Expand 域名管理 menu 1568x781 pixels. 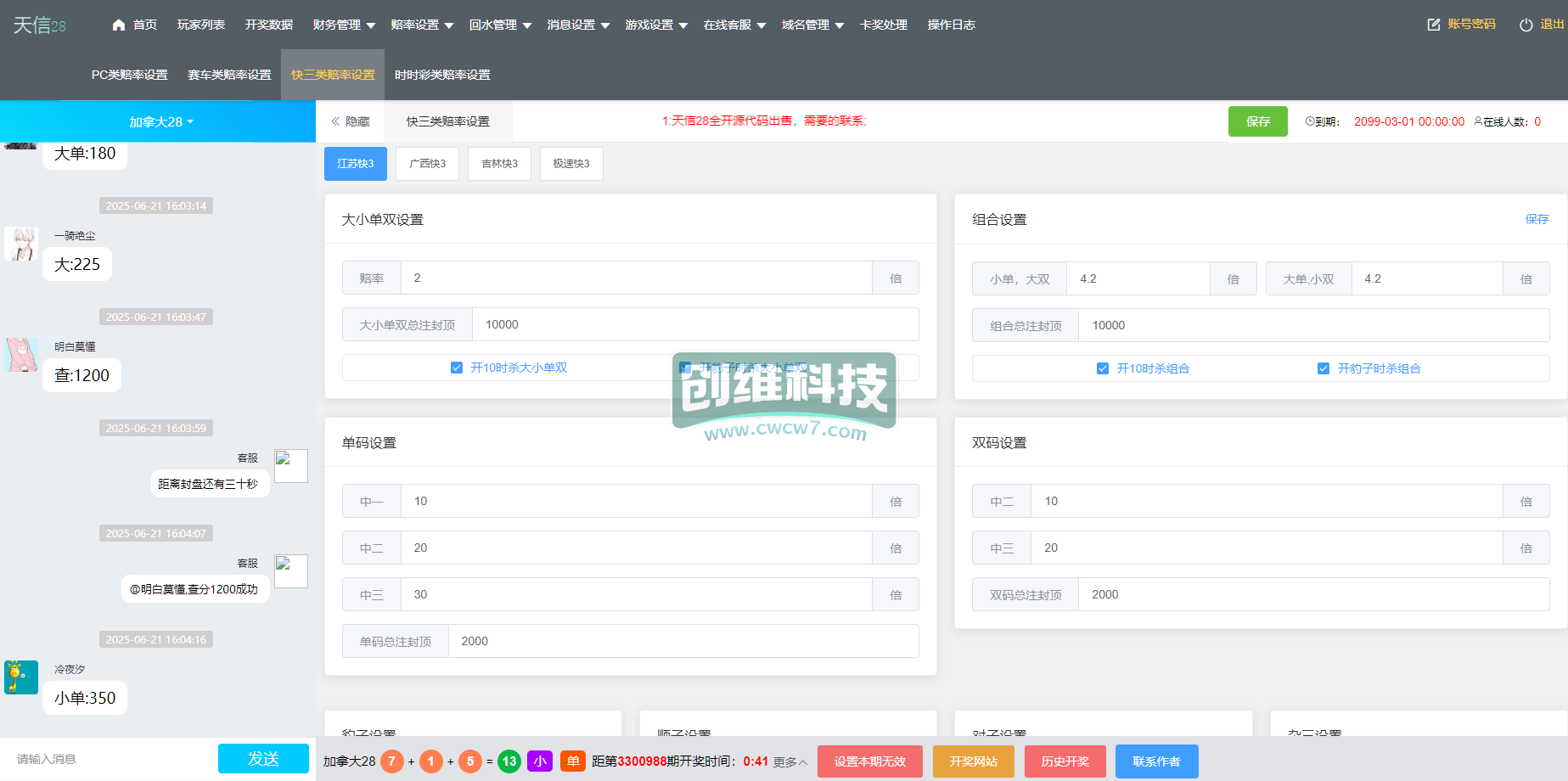point(812,25)
